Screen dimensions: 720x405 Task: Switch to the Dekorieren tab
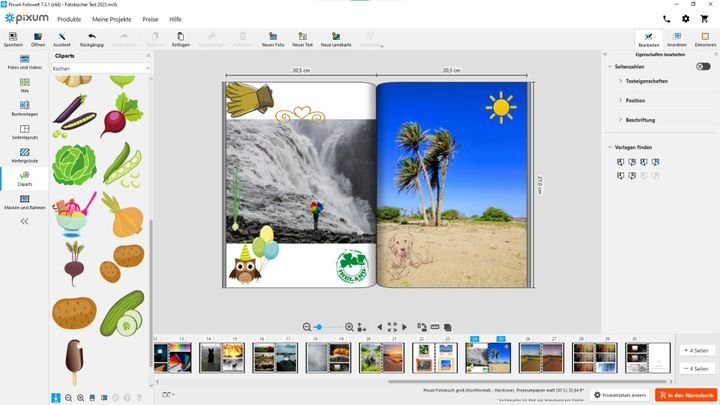tap(705, 39)
